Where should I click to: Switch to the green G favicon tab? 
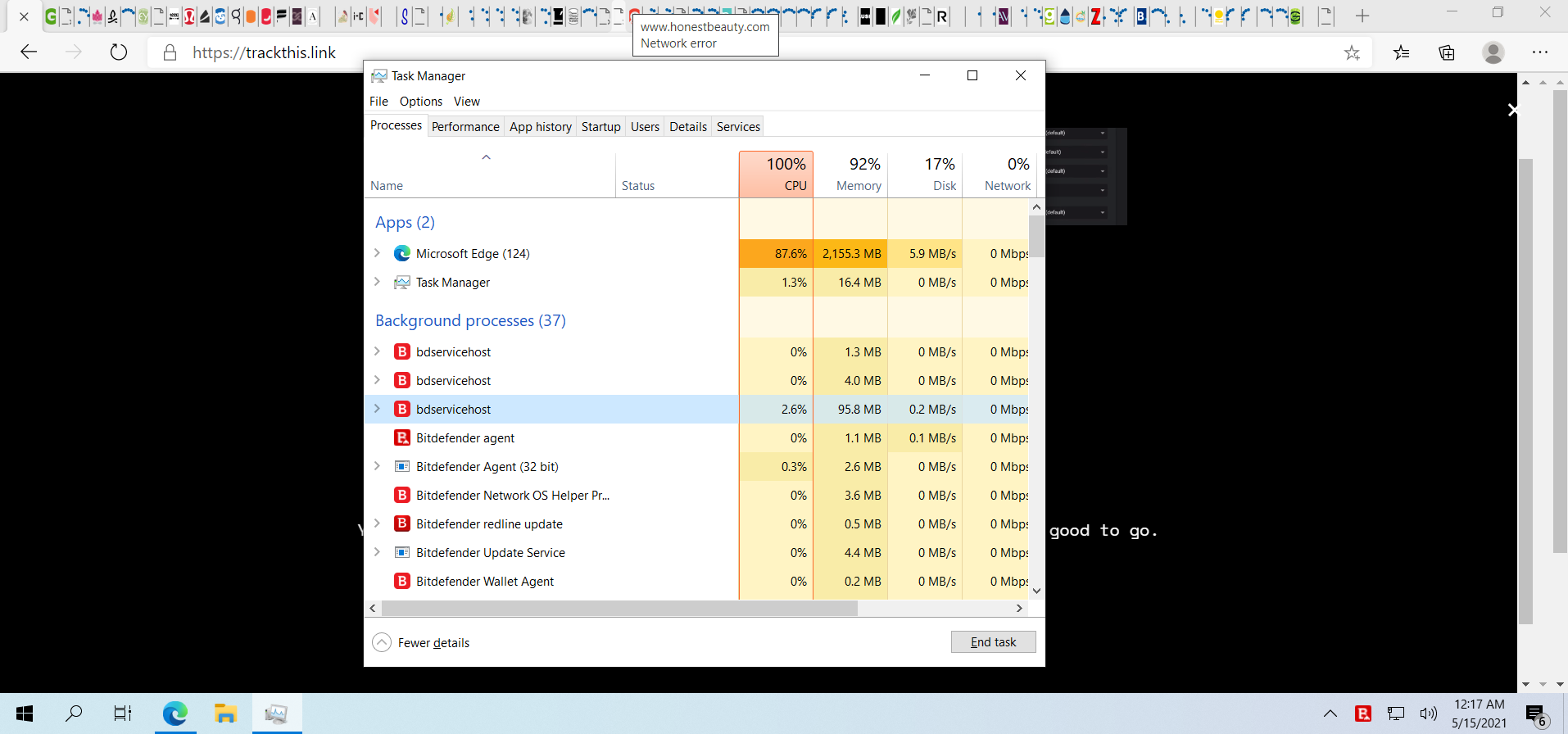51,16
